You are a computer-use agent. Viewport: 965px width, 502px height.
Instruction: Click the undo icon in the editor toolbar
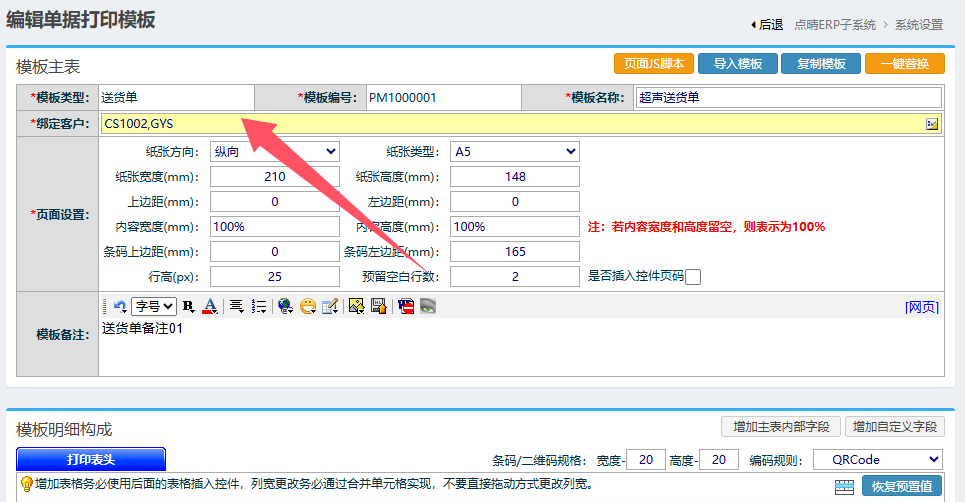coord(119,306)
